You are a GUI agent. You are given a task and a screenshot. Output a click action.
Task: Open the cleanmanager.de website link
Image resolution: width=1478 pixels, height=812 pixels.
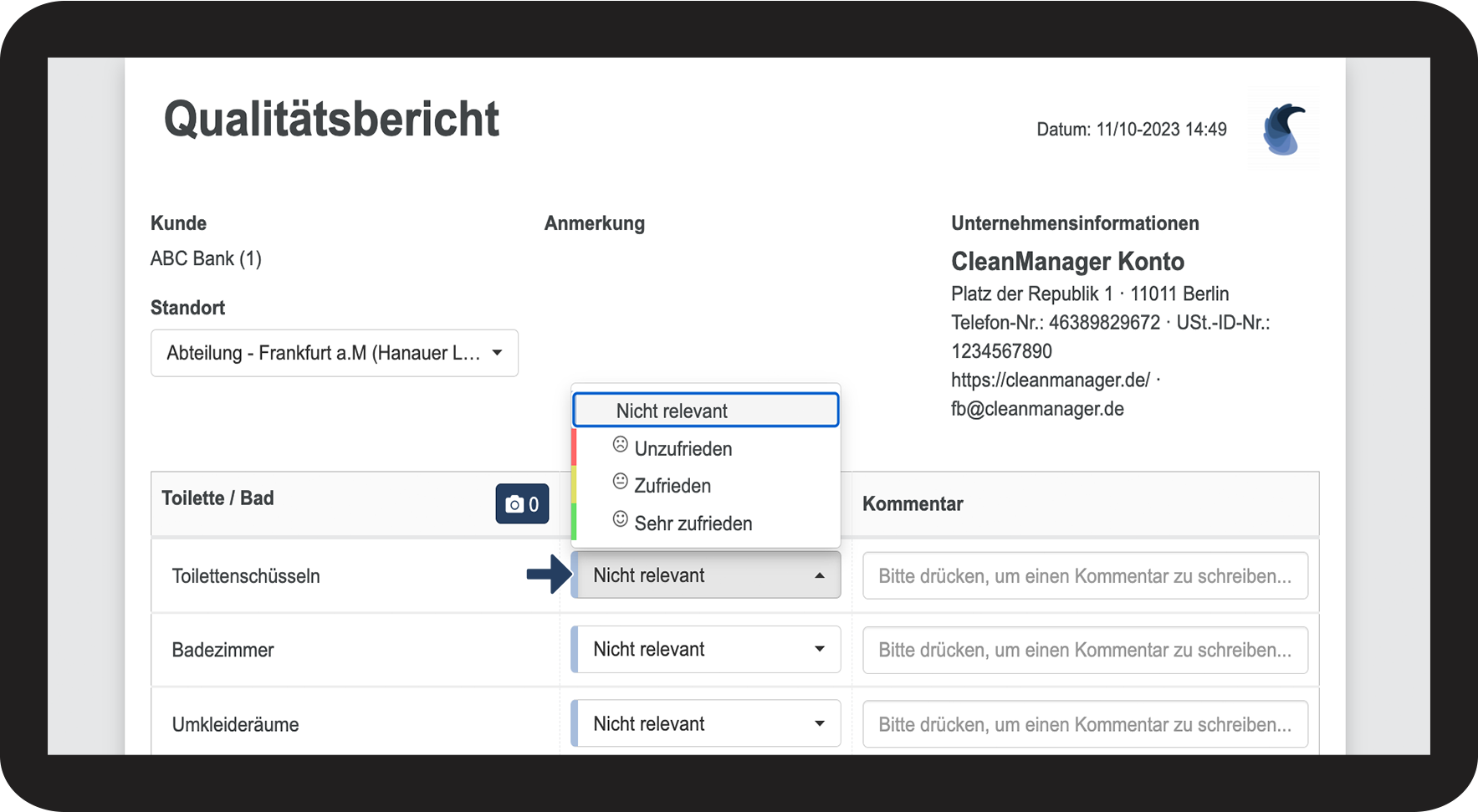[x=1050, y=380]
